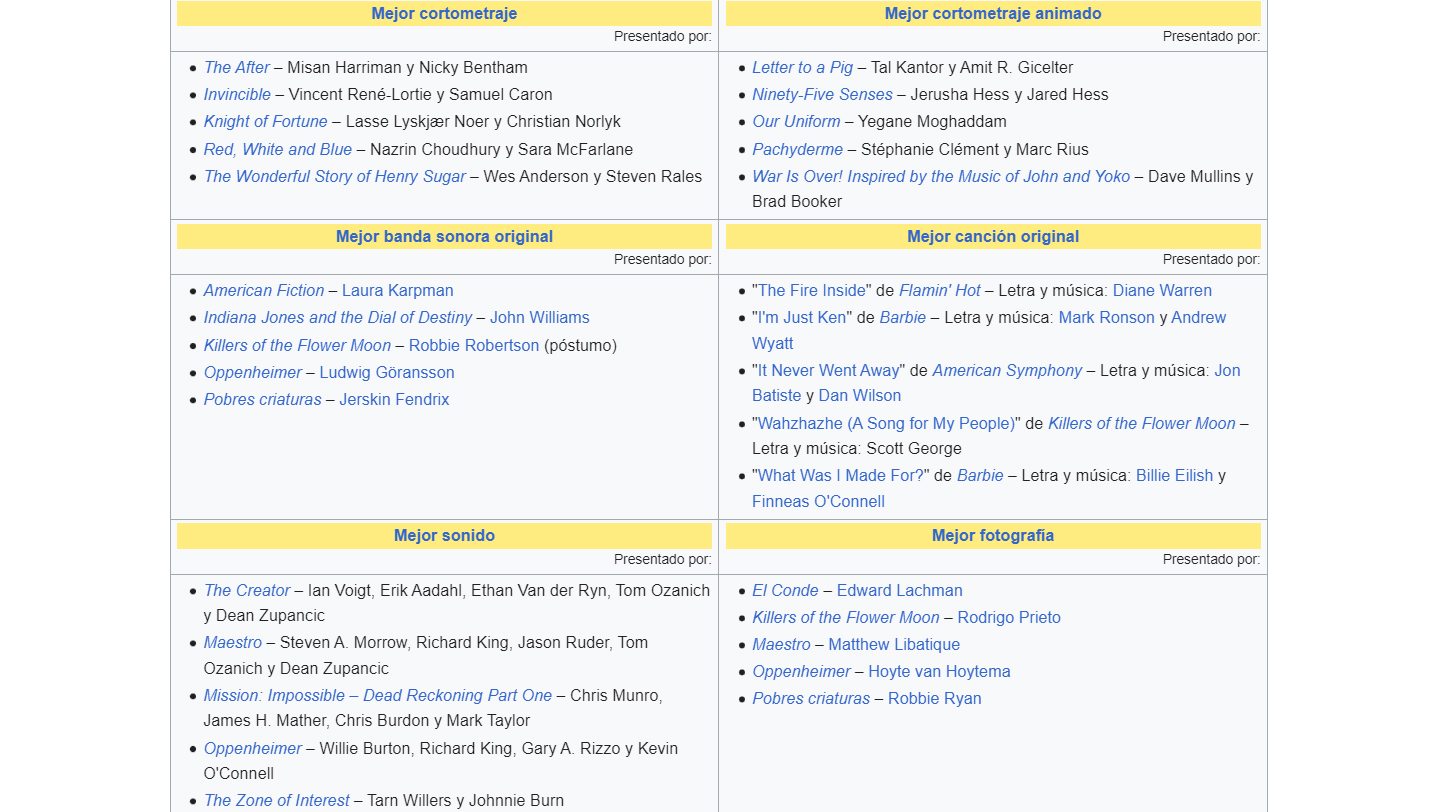Click the Rodrigo Prieto link
This screenshot has width=1454, height=812.
[x=1009, y=618]
